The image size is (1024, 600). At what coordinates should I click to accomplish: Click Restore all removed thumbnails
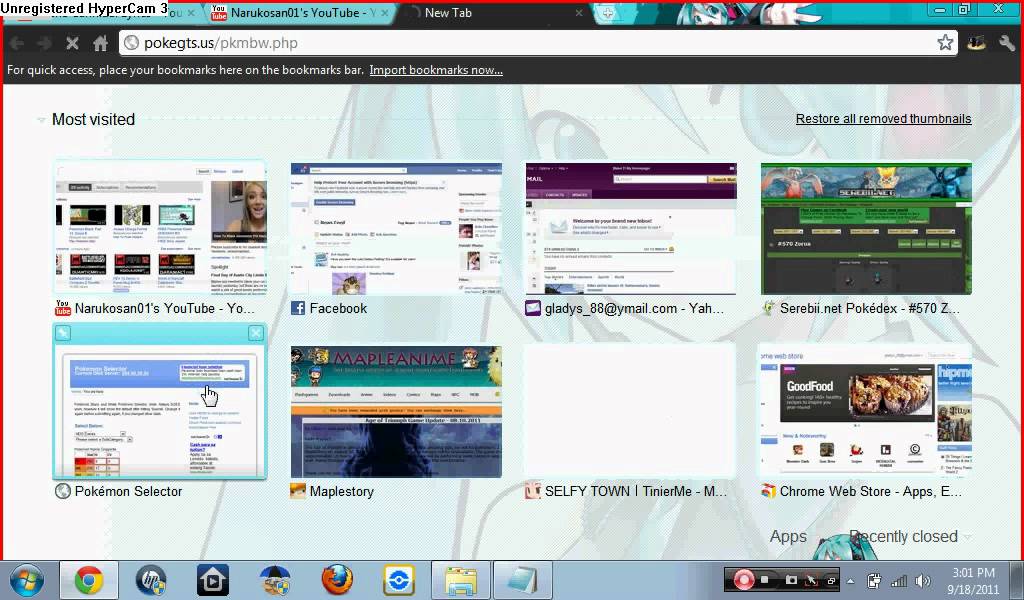883,119
